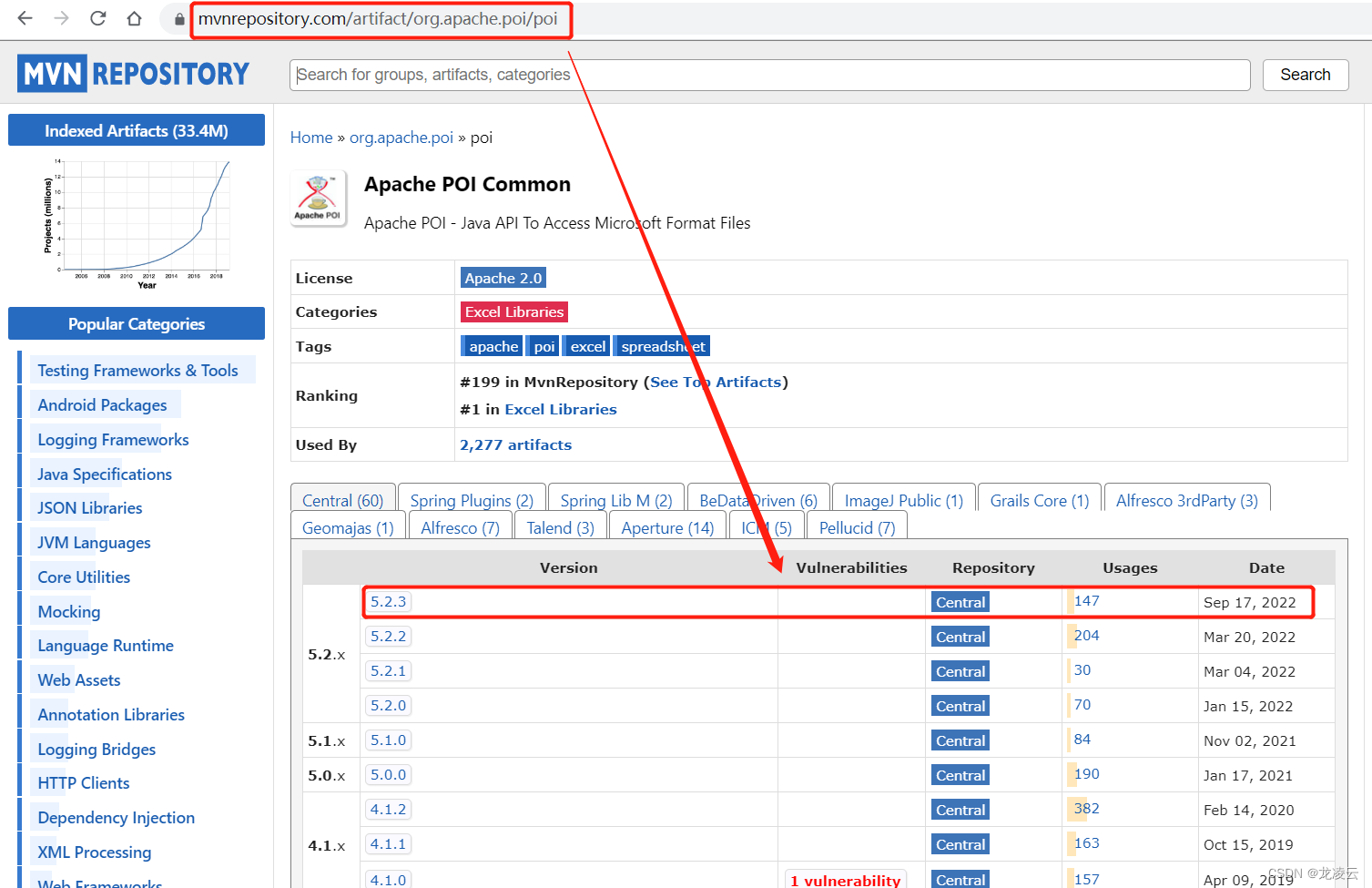Select the Spring Plugins (2) tab
Image resolution: width=1372 pixels, height=888 pixels.
(472, 499)
